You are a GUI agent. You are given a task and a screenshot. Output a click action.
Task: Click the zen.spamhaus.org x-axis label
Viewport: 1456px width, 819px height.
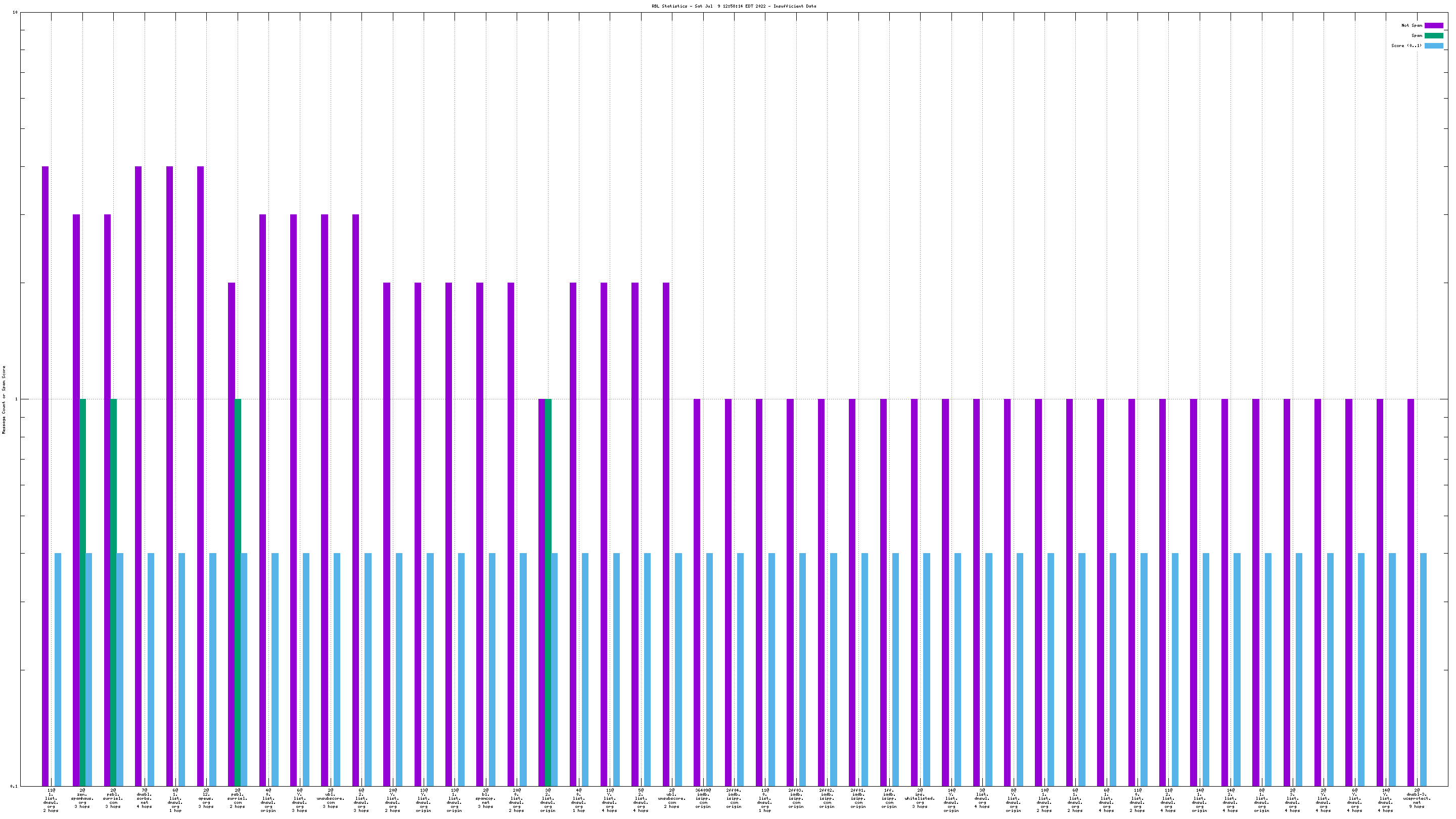(82, 800)
